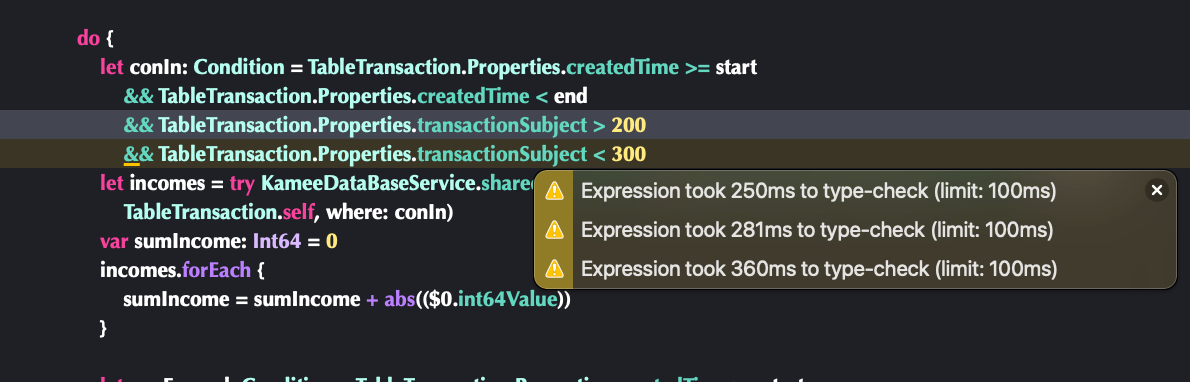This screenshot has width=1190, height=382.
Task: Click 'end' after createdTime <
Action: 571,96
